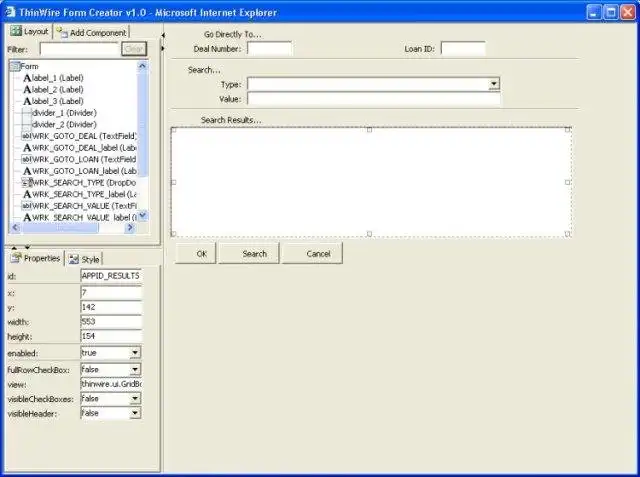Click the x property field
The height and width of the screenshot is (477, 640).
click(x=111, y=292)
